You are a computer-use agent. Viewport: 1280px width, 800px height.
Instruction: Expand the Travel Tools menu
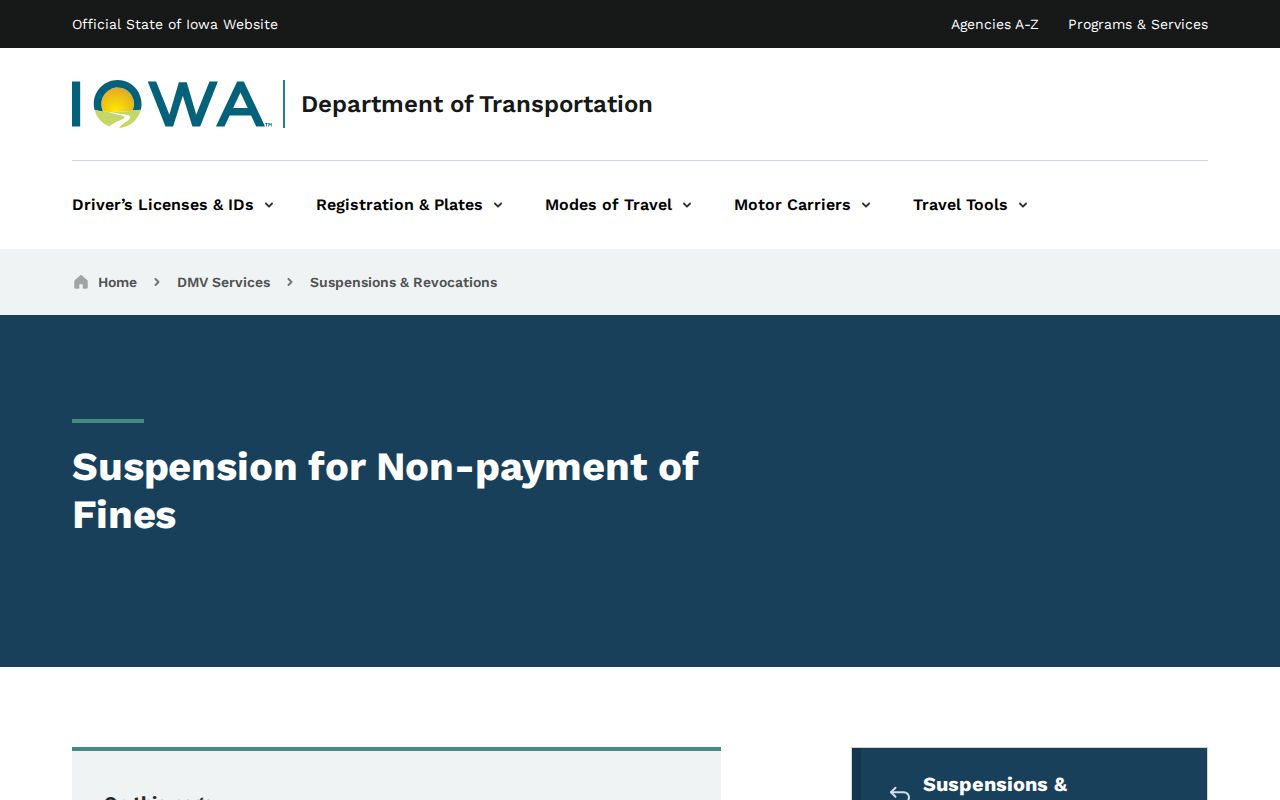coord(970,205)
